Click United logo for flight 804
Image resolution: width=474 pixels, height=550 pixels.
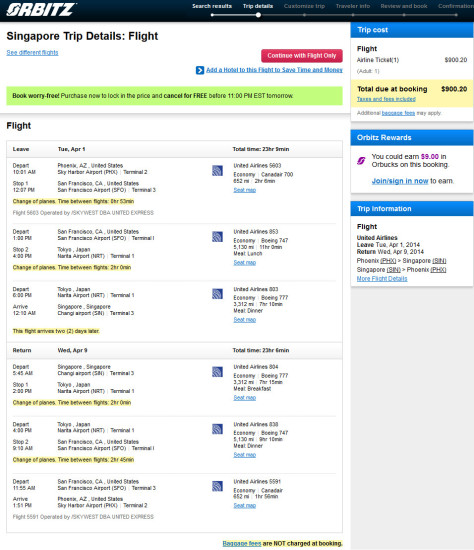(218, 372)
